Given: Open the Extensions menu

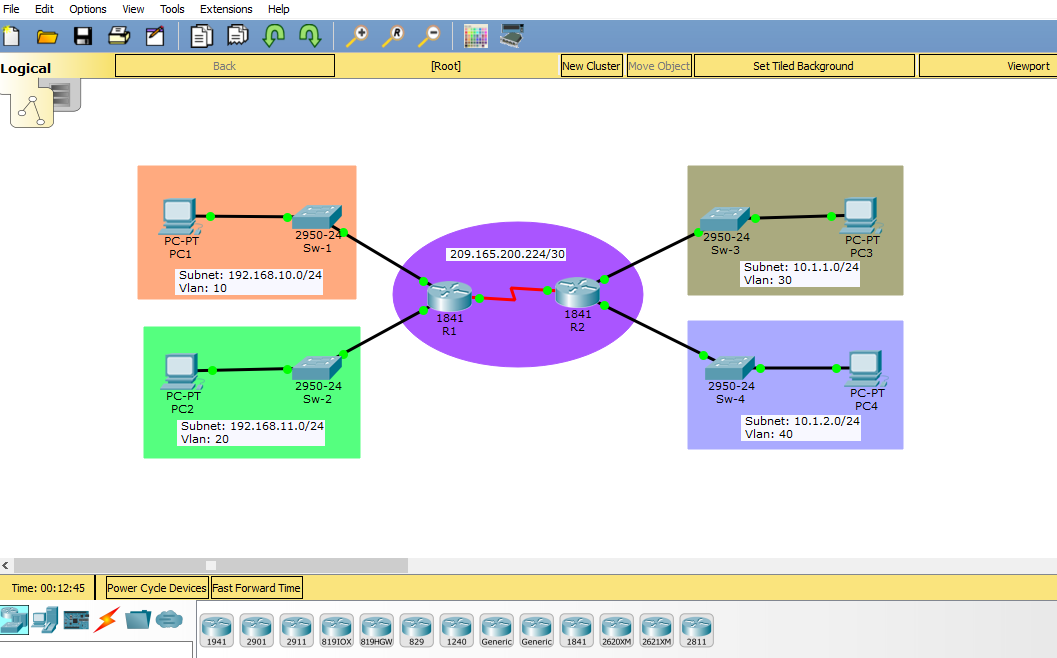Looking at the screenshot, I should (x=226, y=9).
